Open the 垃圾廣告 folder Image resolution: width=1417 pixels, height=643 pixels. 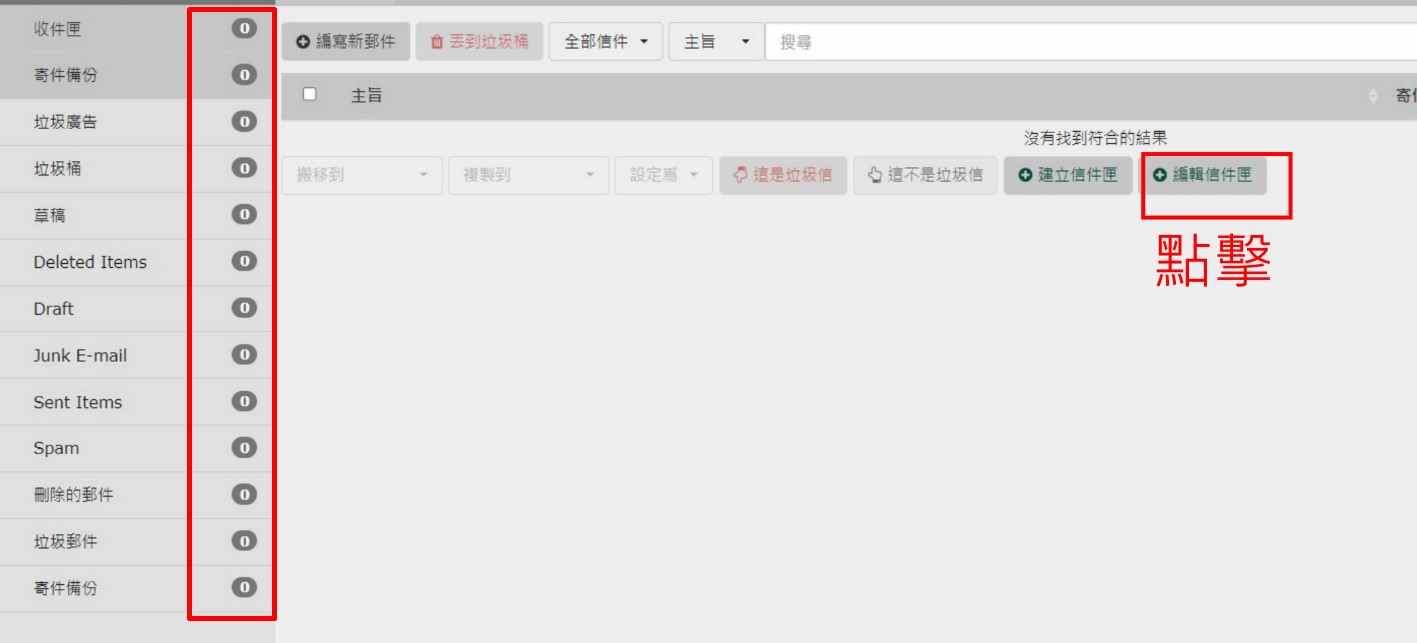coord(65,122)
